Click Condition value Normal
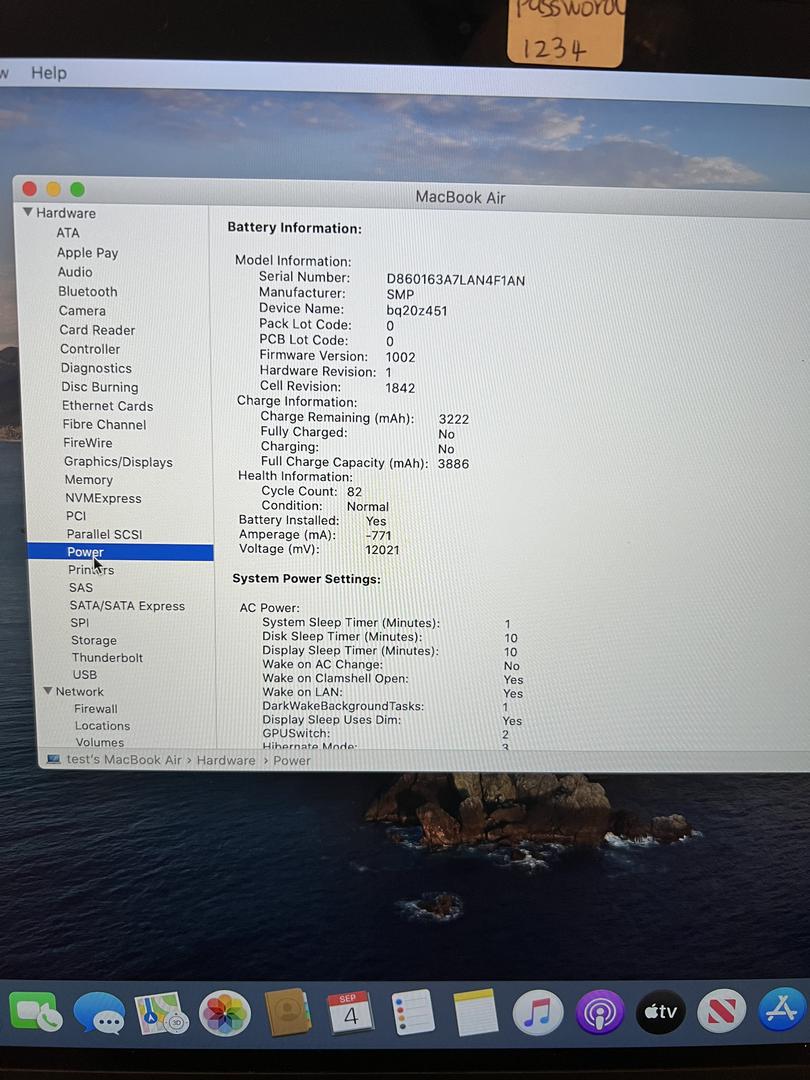The image size is (810, 1080). [368, 506]
